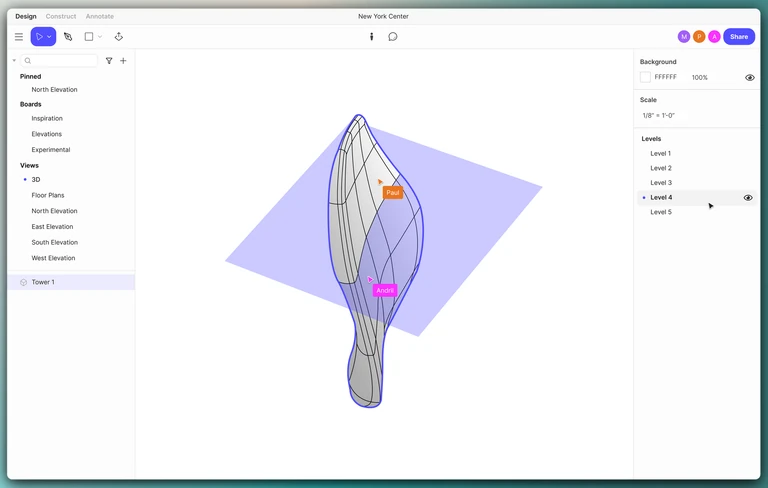Switch to the Construct tab
Image resolution: width=768 pixels, height=488 pixels.
pos(61,16)
